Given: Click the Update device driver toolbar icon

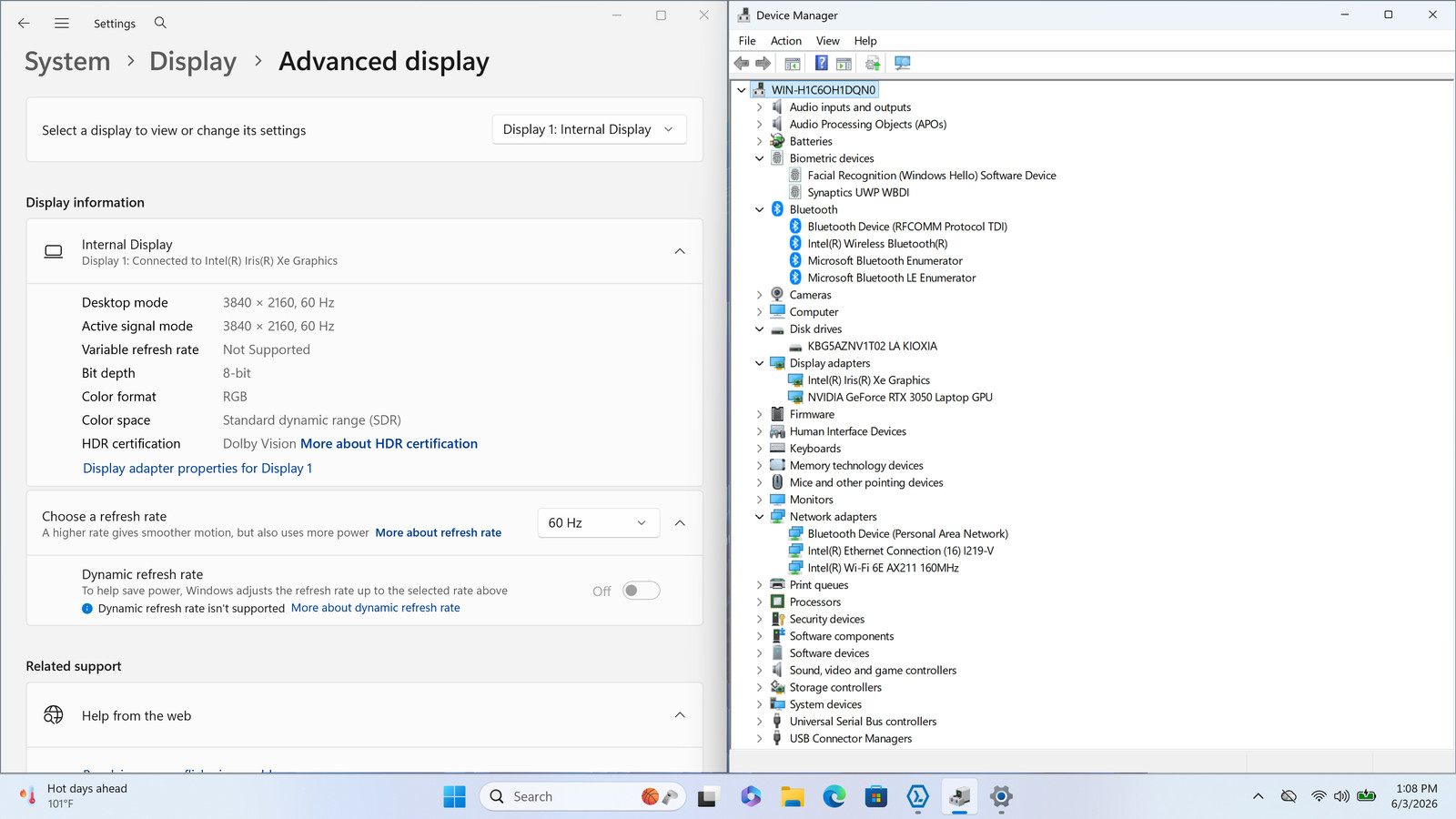Looking at the screenshot, I should (873, 63).
